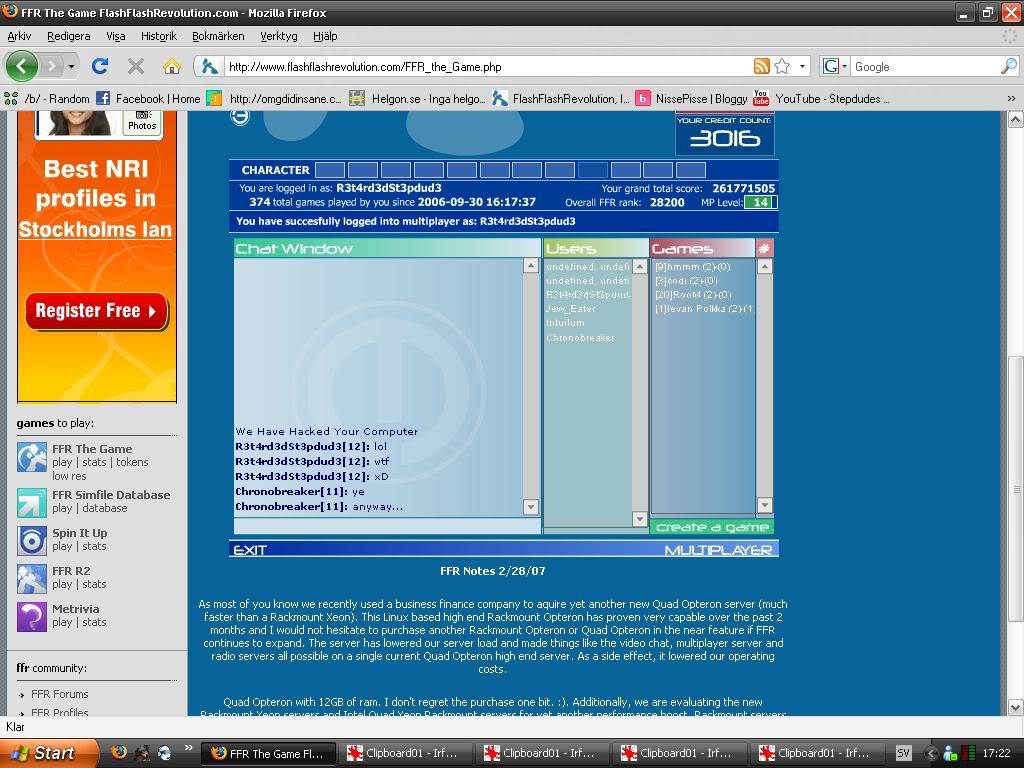
Task: Click the Stop loading icon
Action: [x=136, y=66]
